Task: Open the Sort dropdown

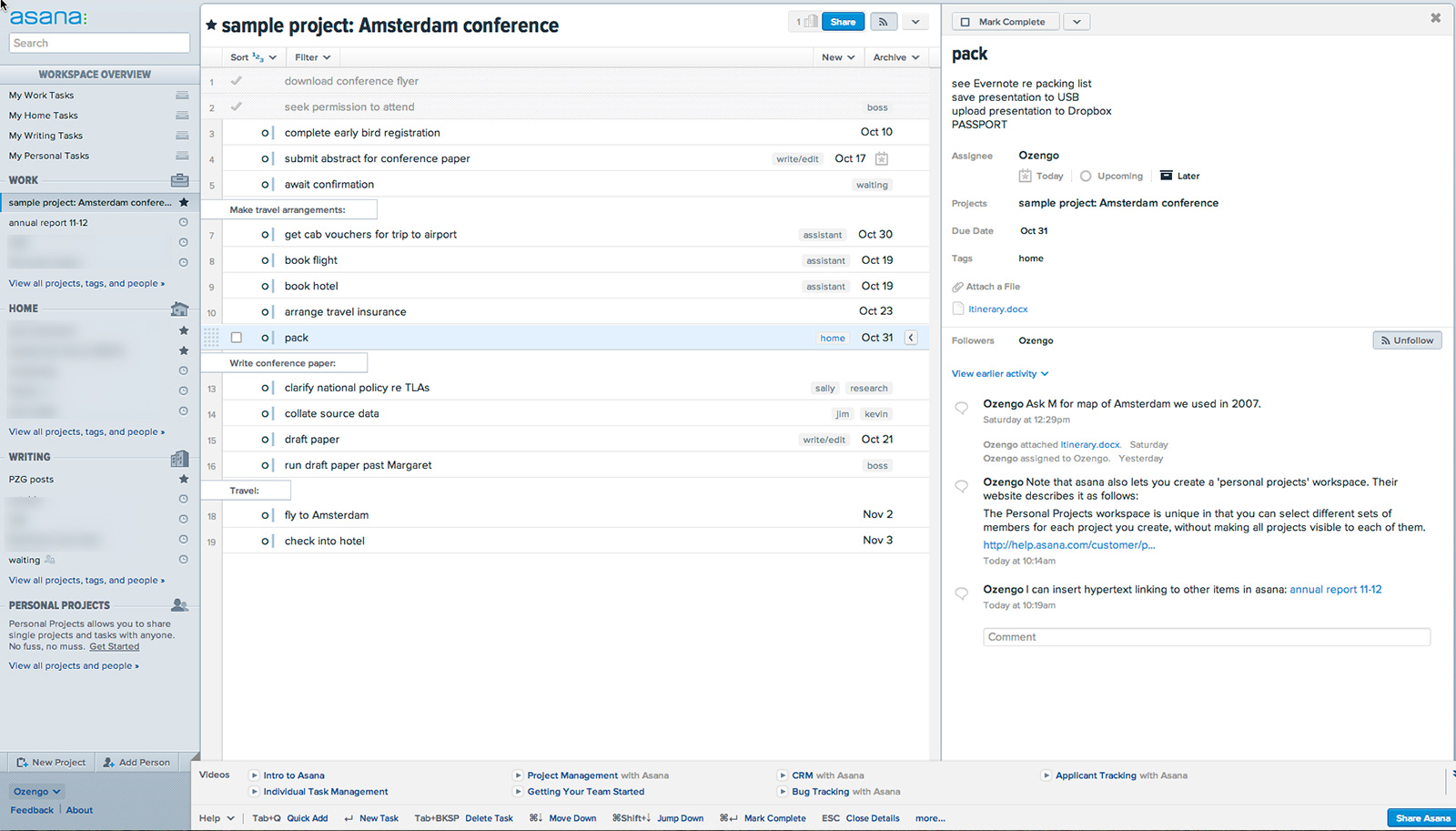Action: 252,57
